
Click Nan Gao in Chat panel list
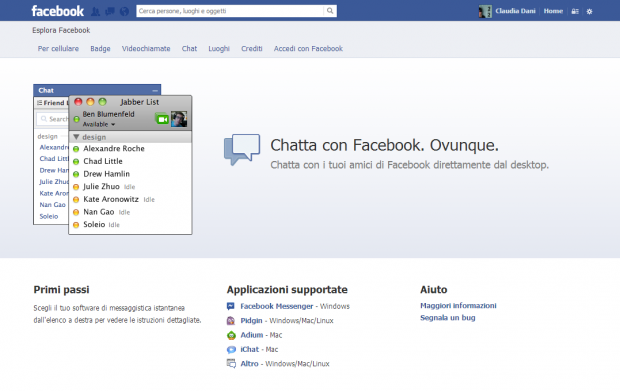pos(53,205)
